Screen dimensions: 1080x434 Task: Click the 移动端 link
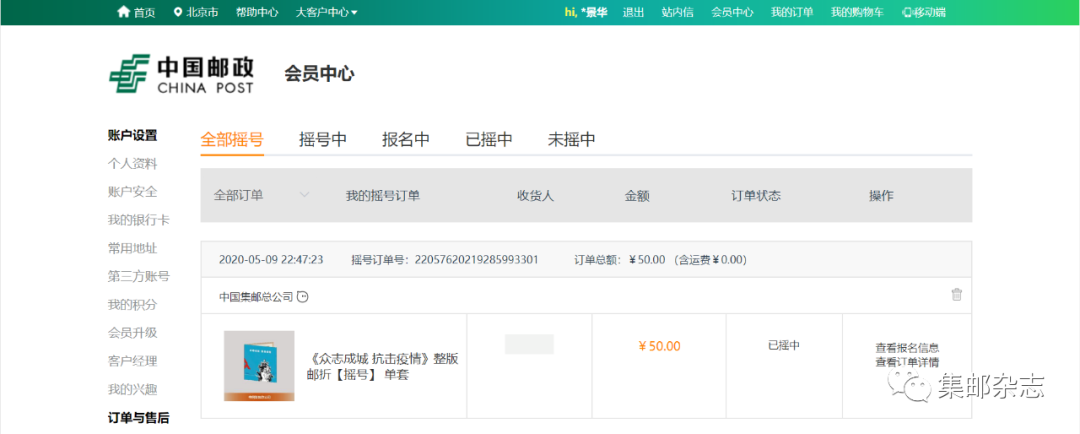click(928, 12)
